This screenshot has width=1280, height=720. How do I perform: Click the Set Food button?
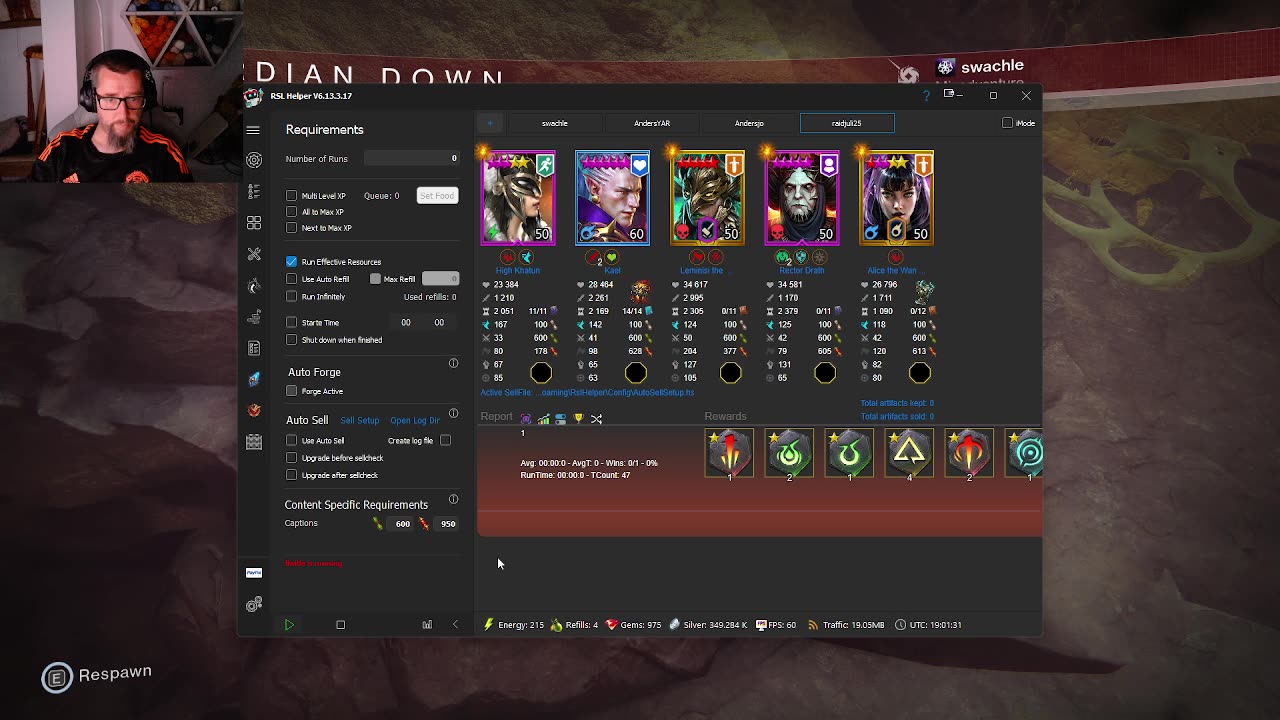pyautogui.click(x=437, y=196)
